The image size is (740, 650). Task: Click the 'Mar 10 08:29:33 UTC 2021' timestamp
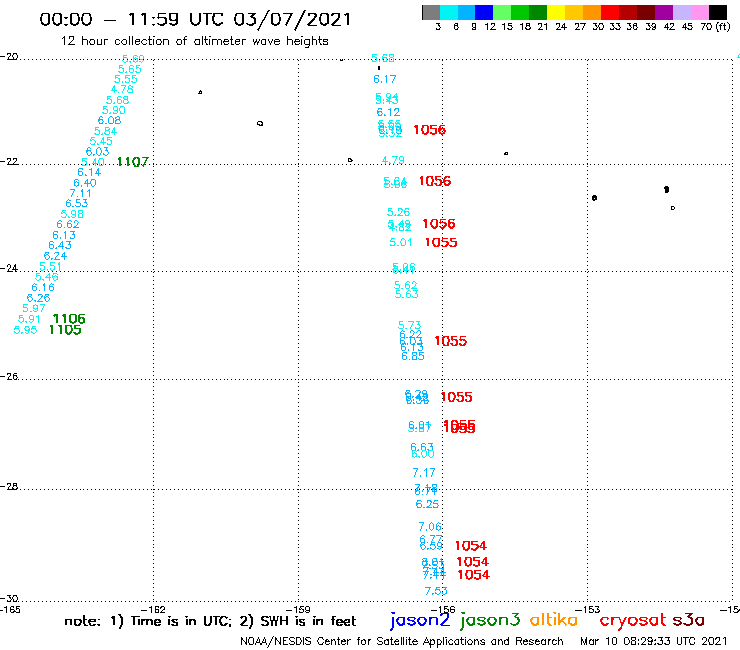point(654,642)
